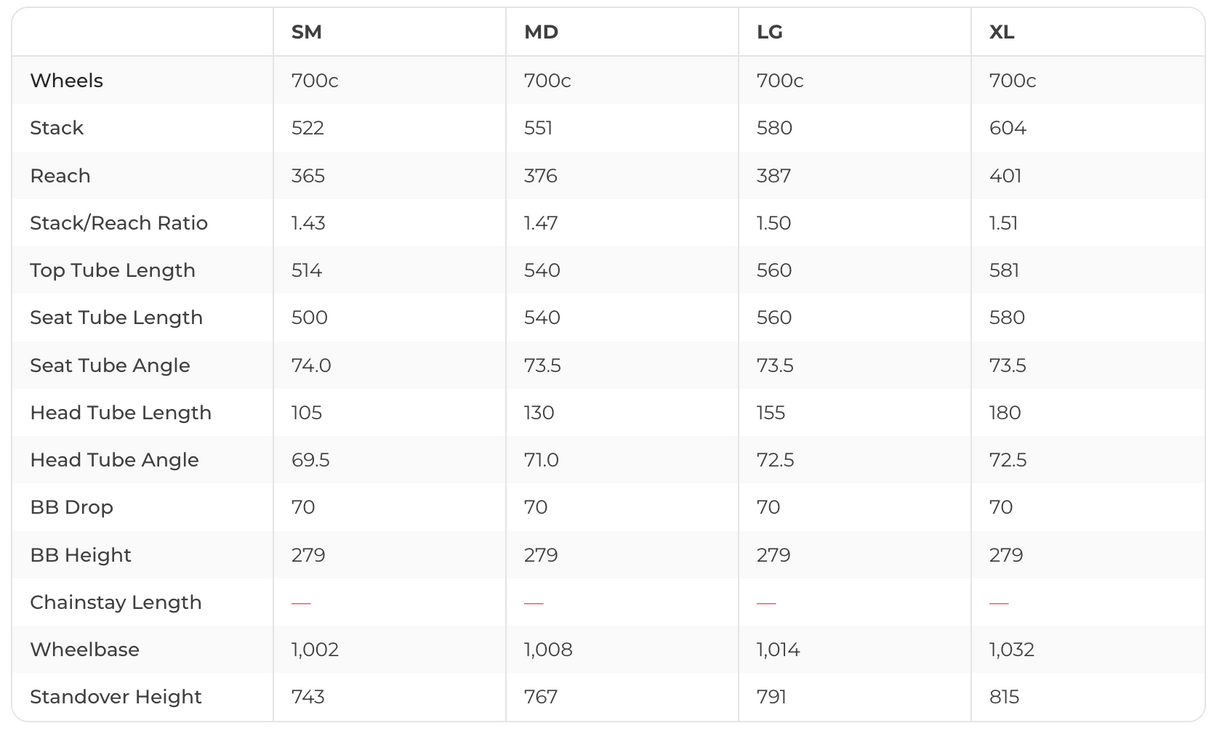Select the Wheels row label

click(66, 80)
